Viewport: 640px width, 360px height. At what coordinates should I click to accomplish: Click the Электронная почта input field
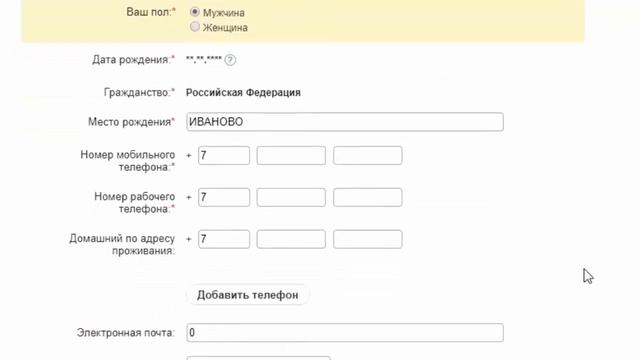(345, 333)
